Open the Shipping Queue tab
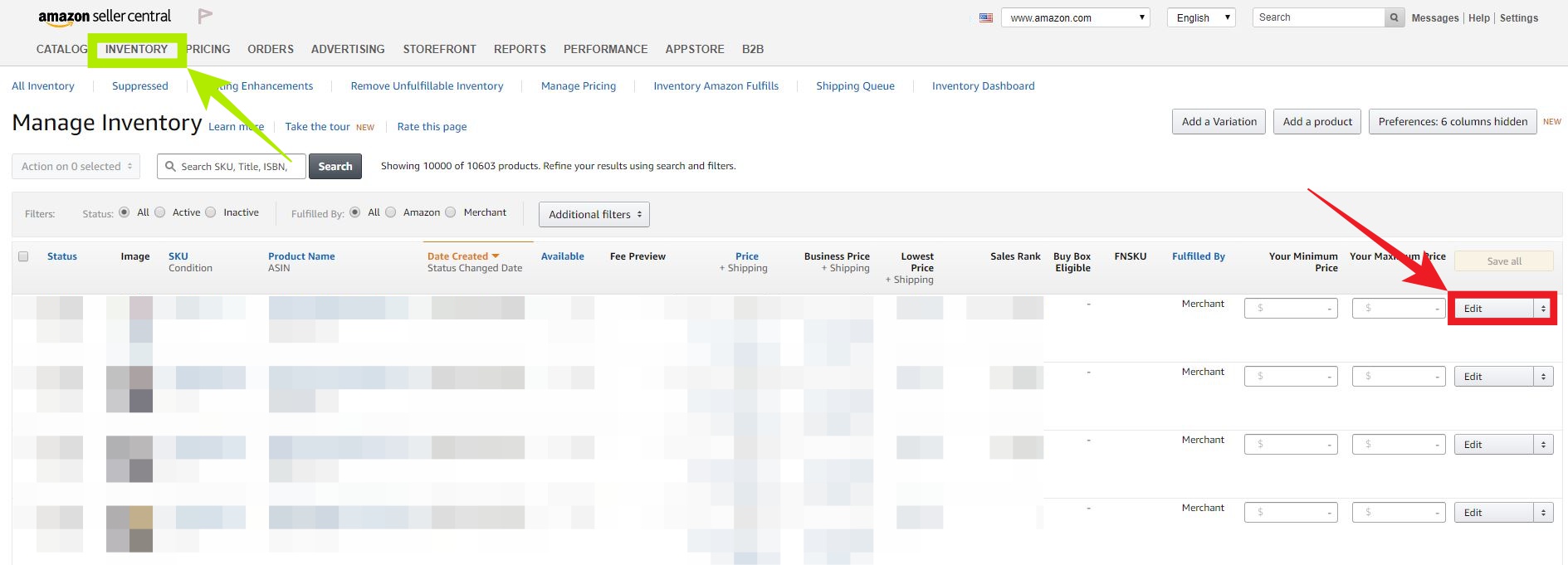Screen dimensions: 1568x565 point(855,85)
